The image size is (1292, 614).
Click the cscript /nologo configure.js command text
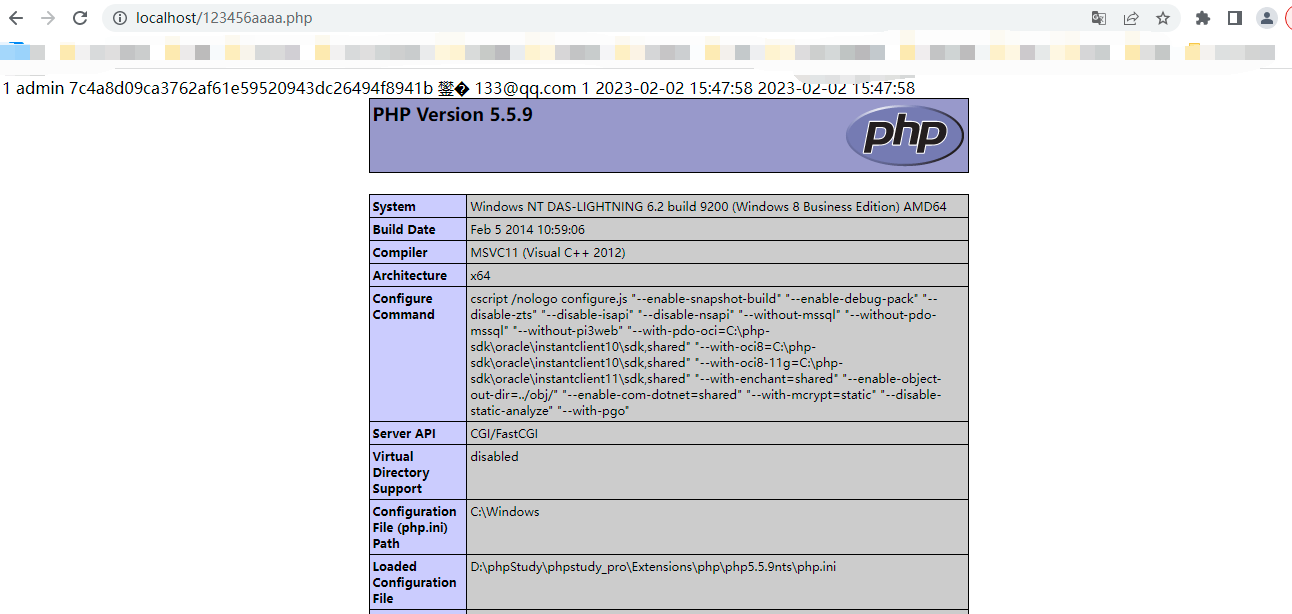[706, 354]
